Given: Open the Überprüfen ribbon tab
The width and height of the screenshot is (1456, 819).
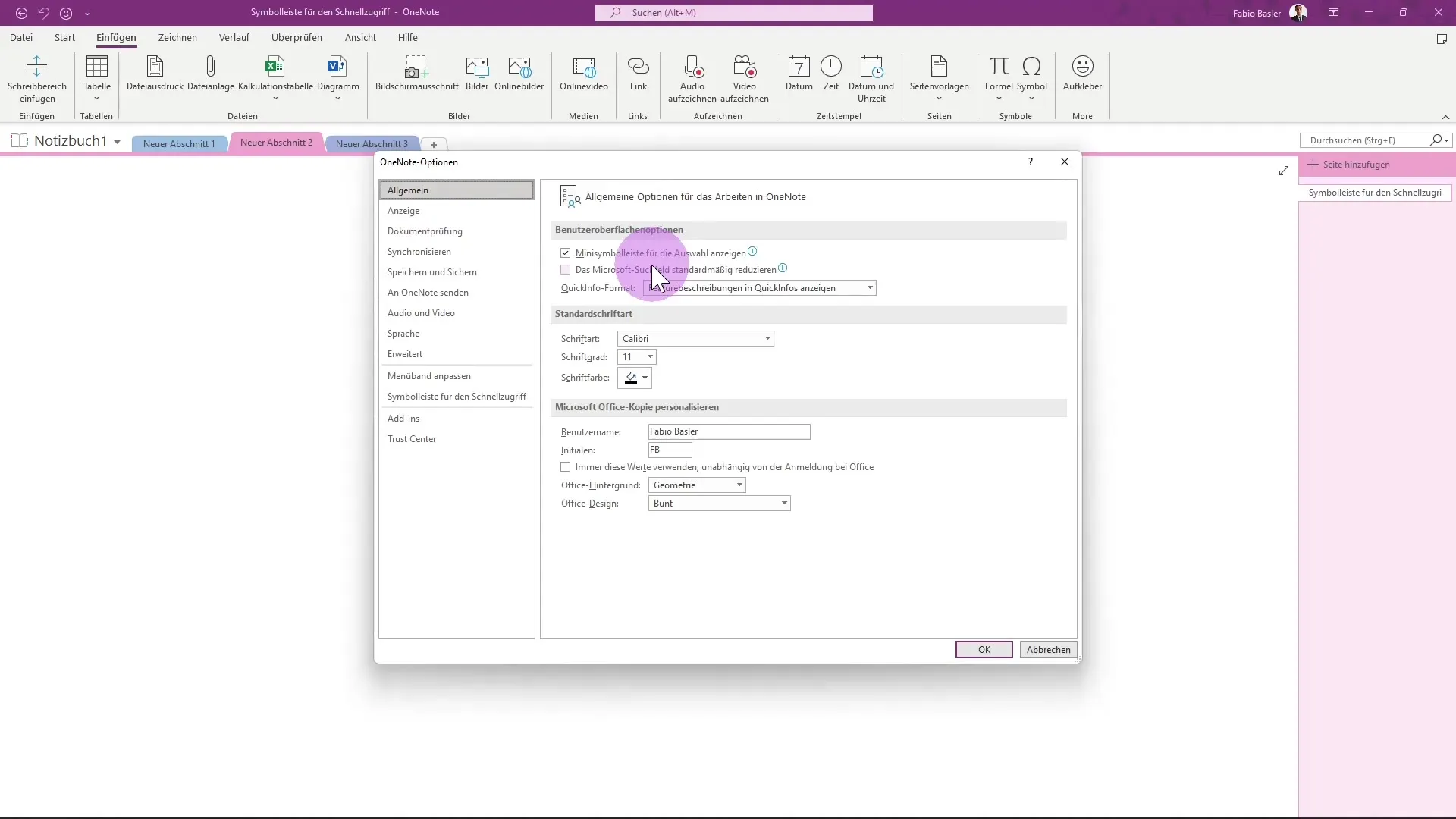Looking at the screenshot, I should coord(297,37).
